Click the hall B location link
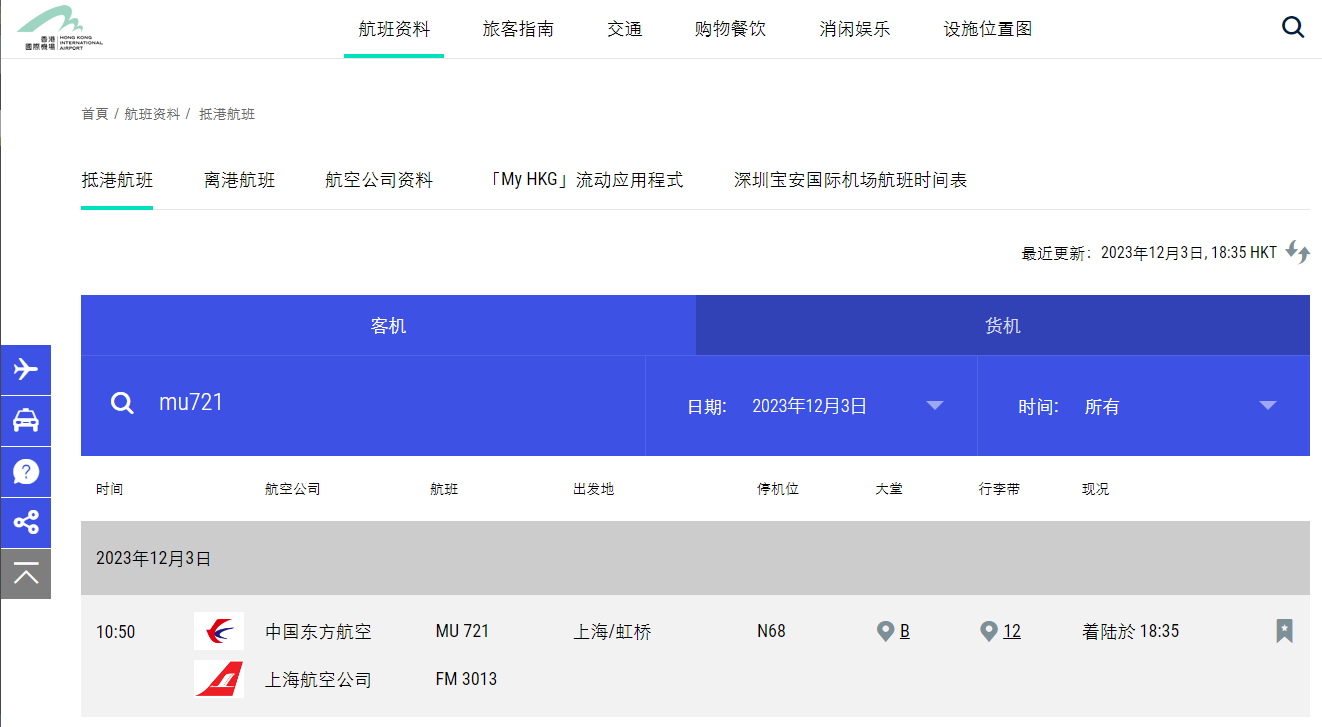The width and height of the screenshot is (1322, 727). (x=904, y=631)
